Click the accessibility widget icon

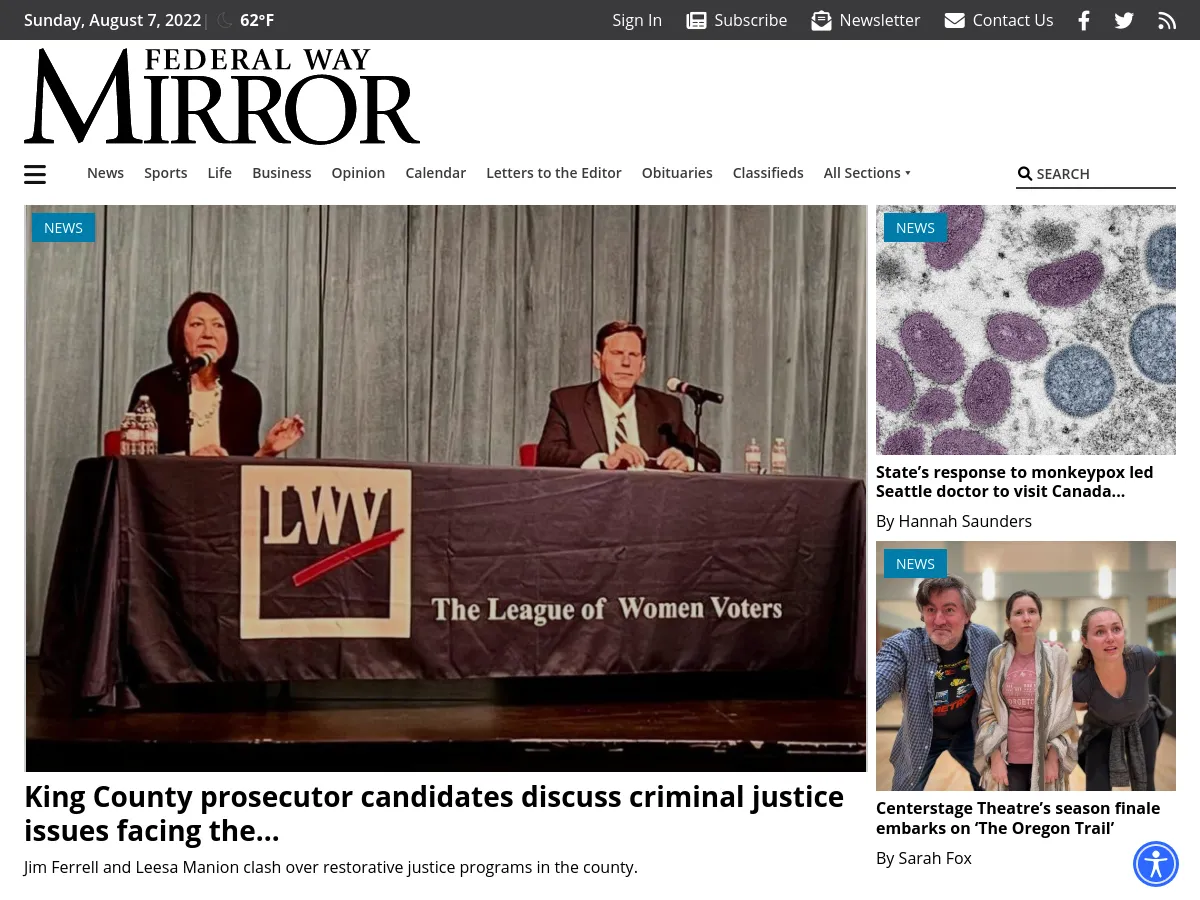click(x=1156, y=864)
